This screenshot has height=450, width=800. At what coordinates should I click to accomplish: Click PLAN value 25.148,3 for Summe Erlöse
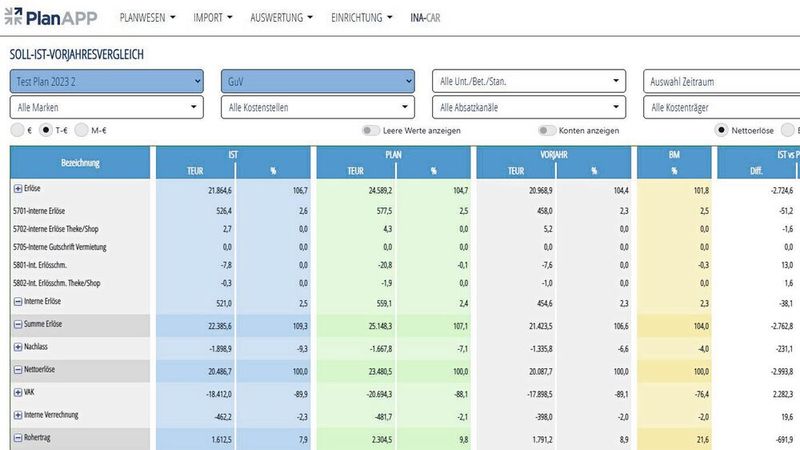[380, 326]
